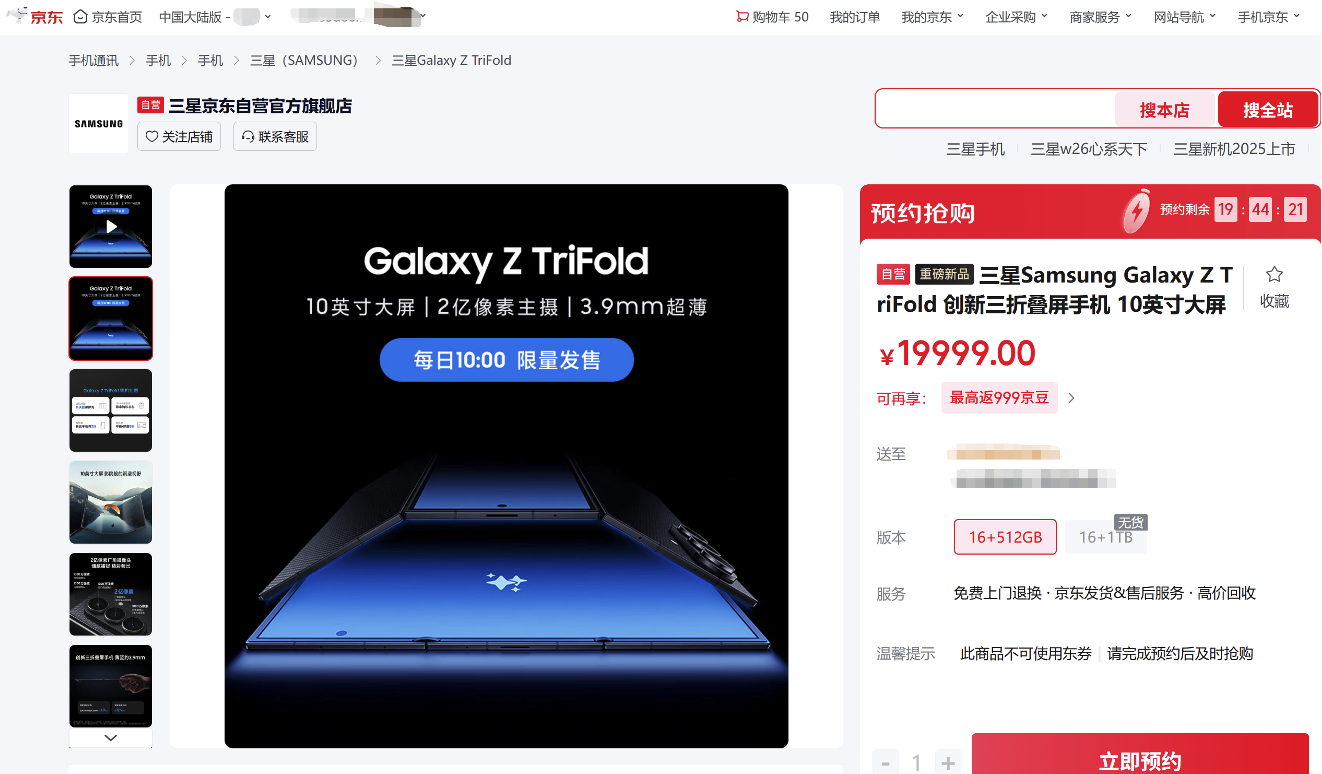Select the 16+512GB version option
This screenshot has width=1322, height=774.
pyautogui.click(x=1005, y=537)
